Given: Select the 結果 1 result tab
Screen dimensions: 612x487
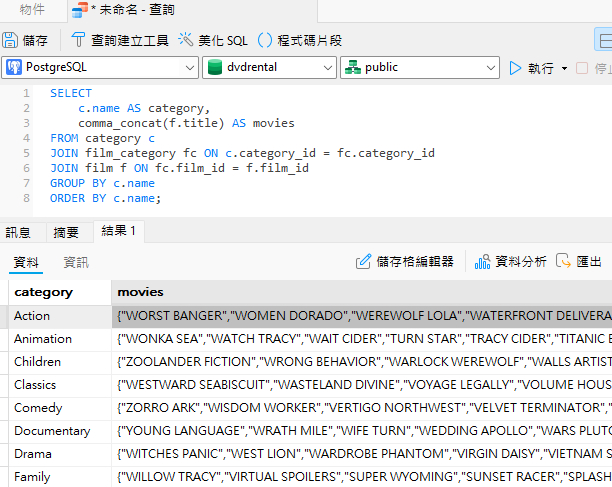Looking at the screenshot, I should [x=119, y=231].
